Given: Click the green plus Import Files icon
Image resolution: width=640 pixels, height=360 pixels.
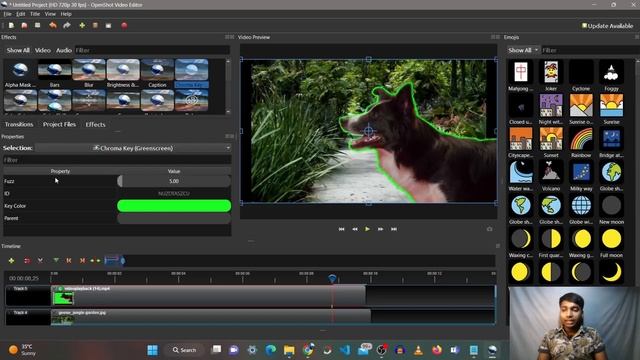Looking at the screenshot, I should 82,25.
